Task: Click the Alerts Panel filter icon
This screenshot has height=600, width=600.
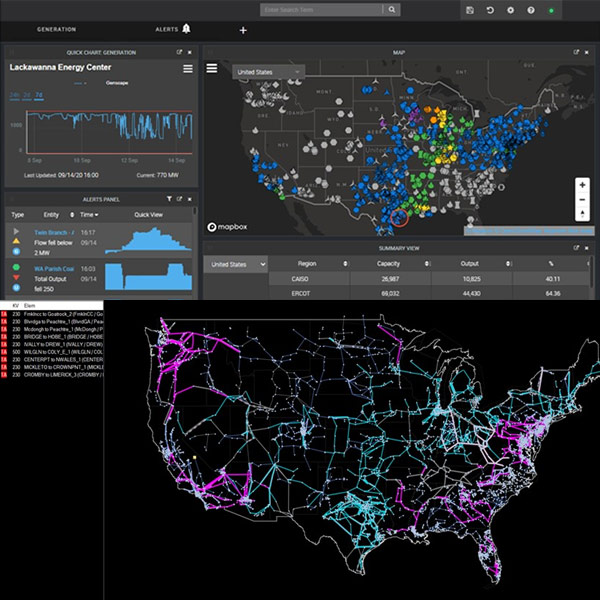Action: click(169, 199)
